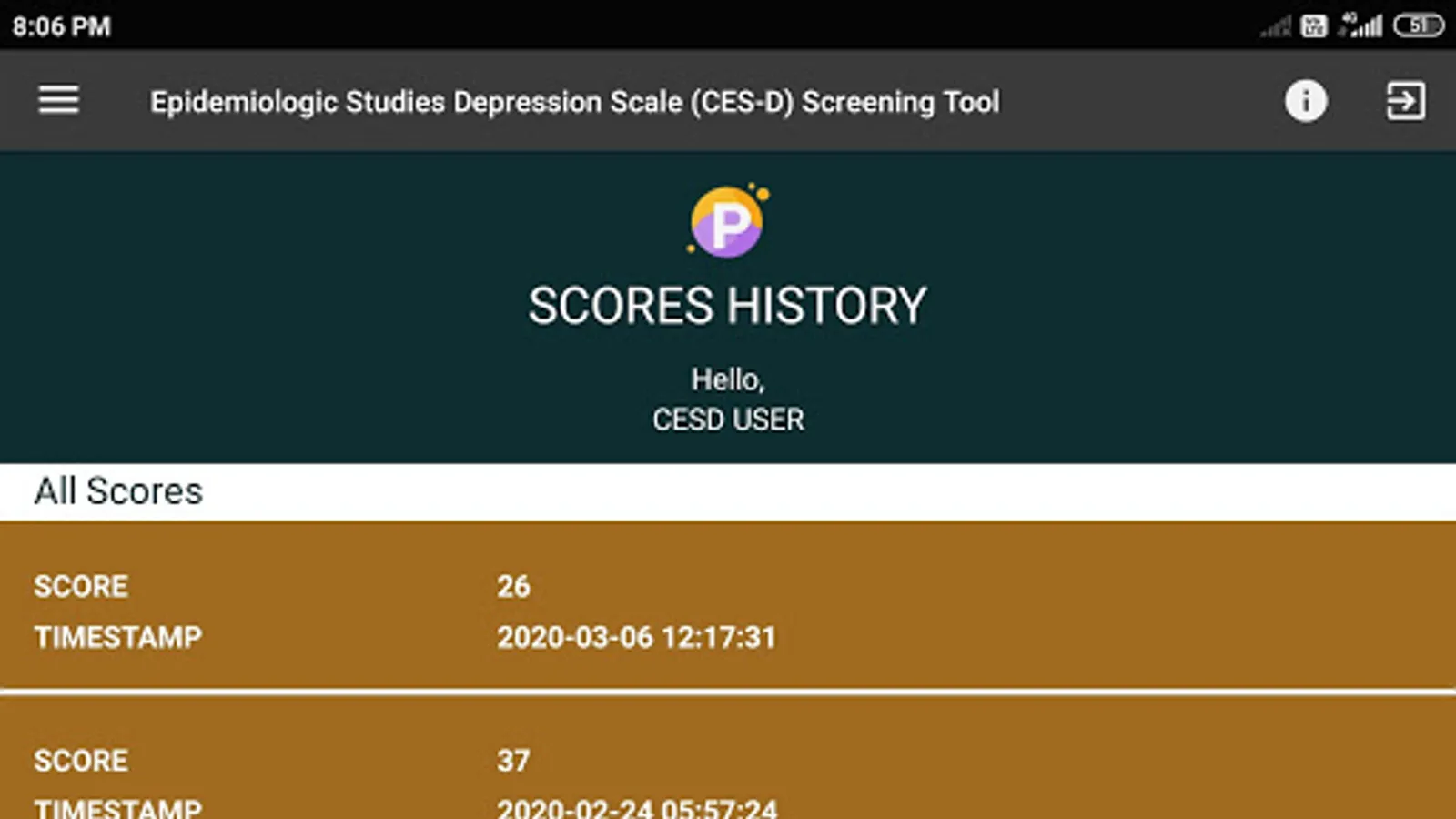Image resolution: width=1456 pixels, height=819 pixels.
Task: Tap the SCORES HISTORY heading
Action: (727, 306)
